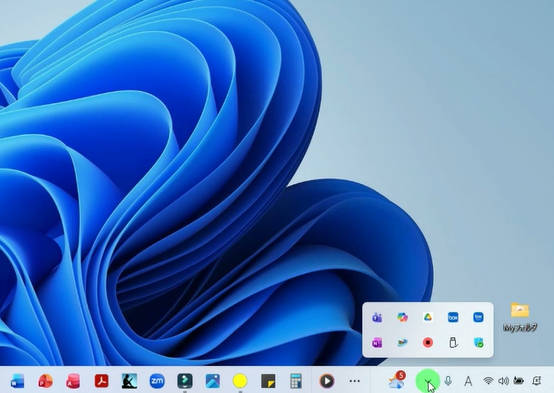Open OneNote in hidden icons tray
554x393 pixels.
tap(377, 343)
